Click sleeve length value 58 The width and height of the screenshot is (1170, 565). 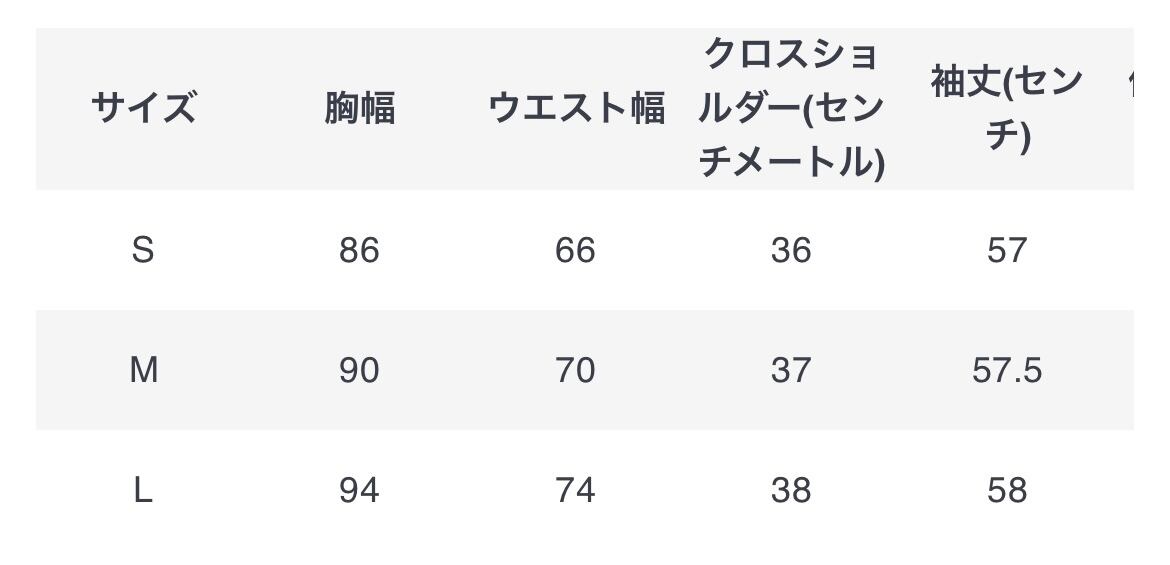pyautogui.click(x=1007, y=490)
